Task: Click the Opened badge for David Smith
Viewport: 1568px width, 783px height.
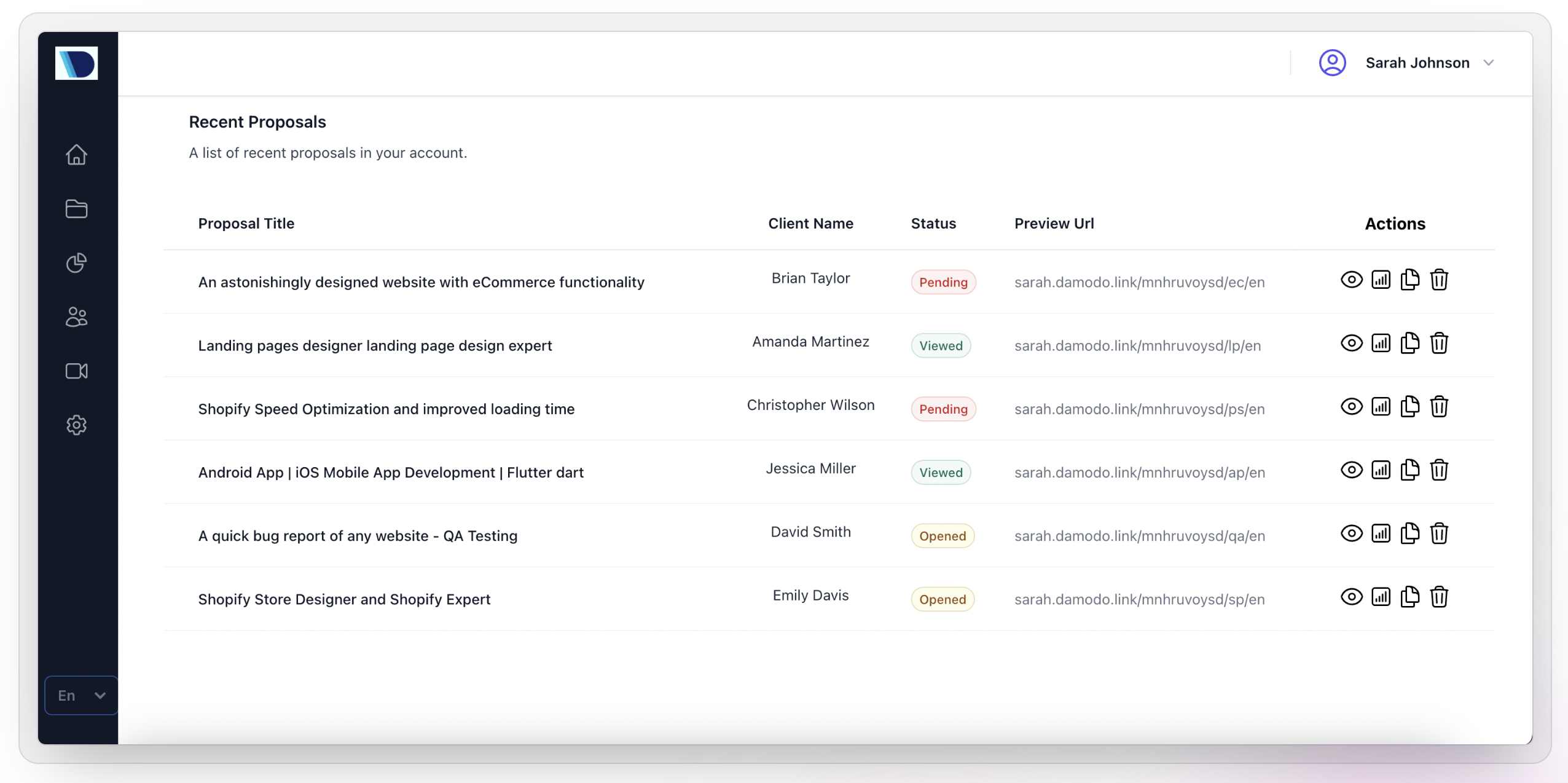Action: pyautogui.click(x=943, y=536)
